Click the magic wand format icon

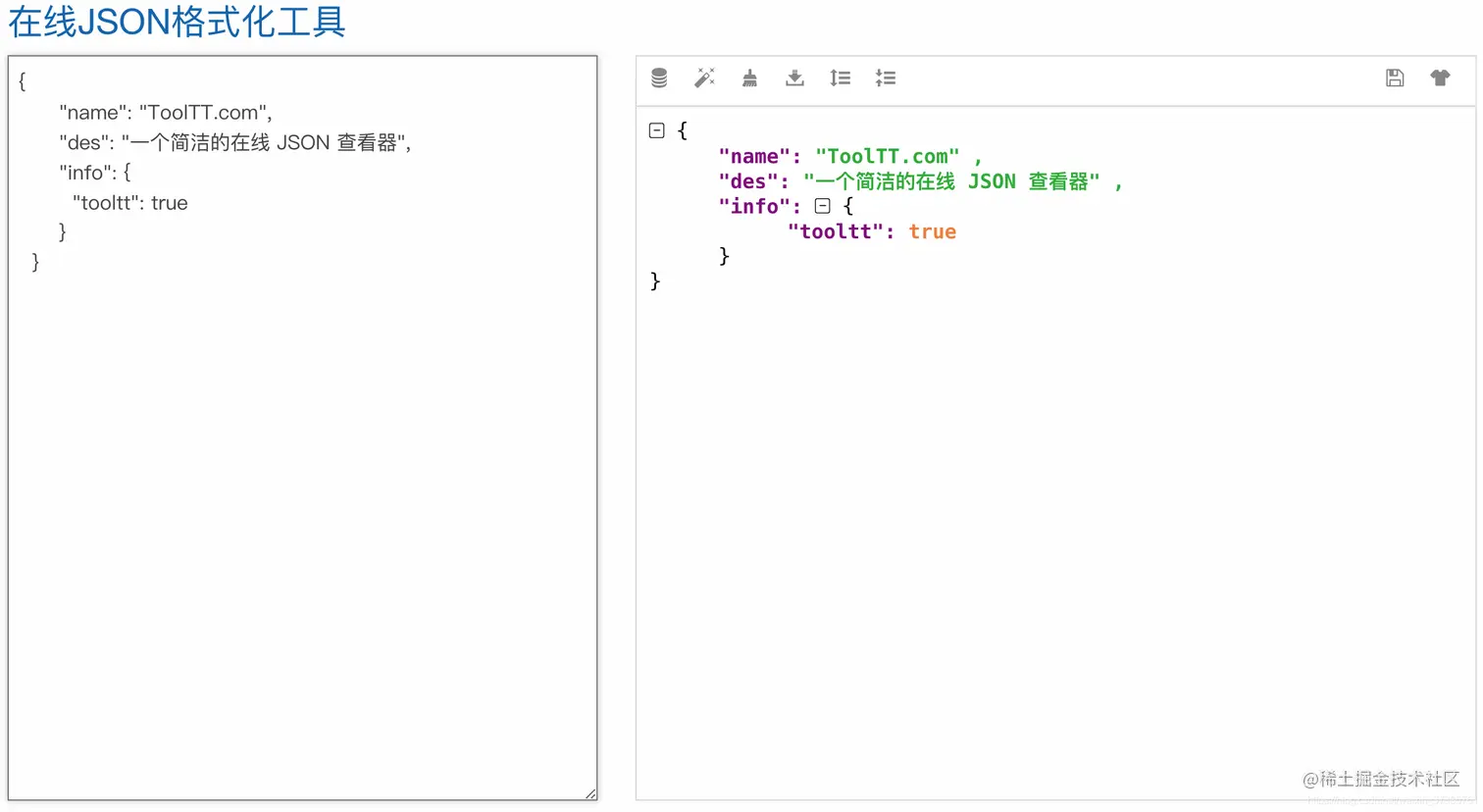704,77
